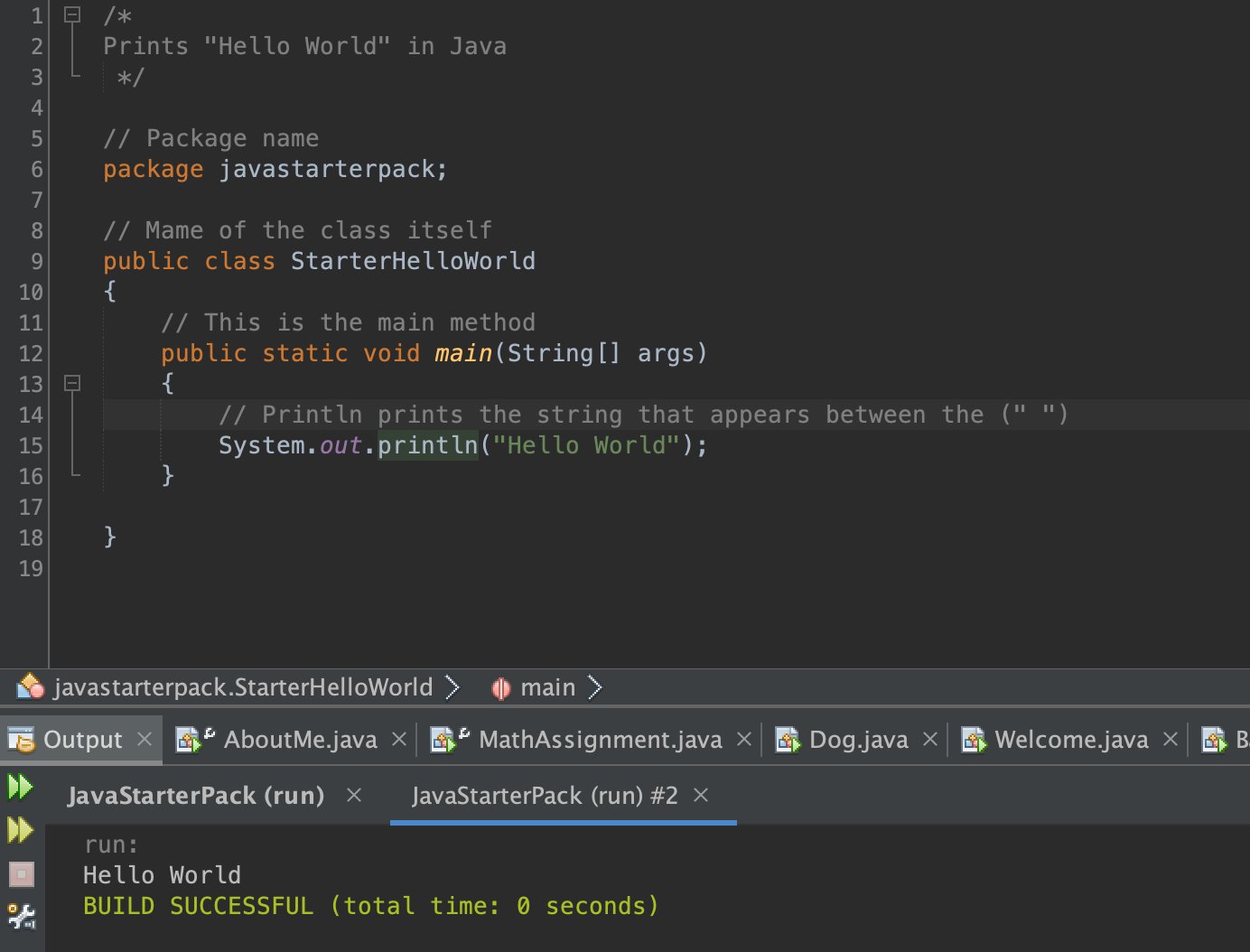Collapse the main method fold at line 13
The image size is (1250, 952).
[73, 383]
